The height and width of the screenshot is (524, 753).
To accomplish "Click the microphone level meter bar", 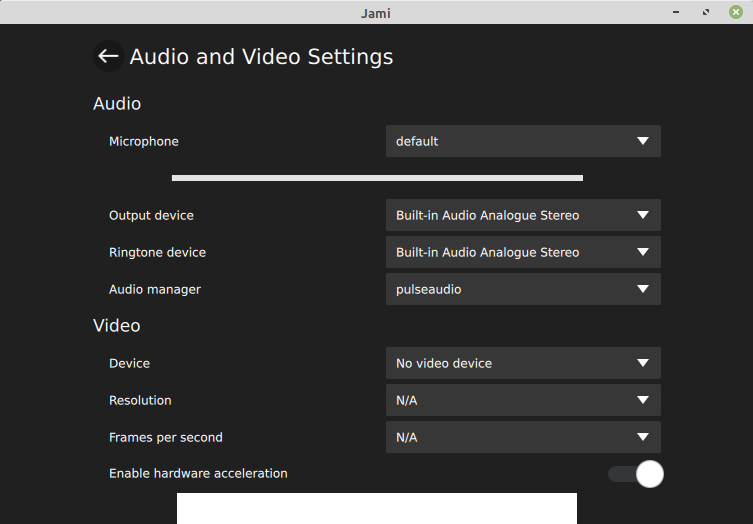I will (377, 178).
